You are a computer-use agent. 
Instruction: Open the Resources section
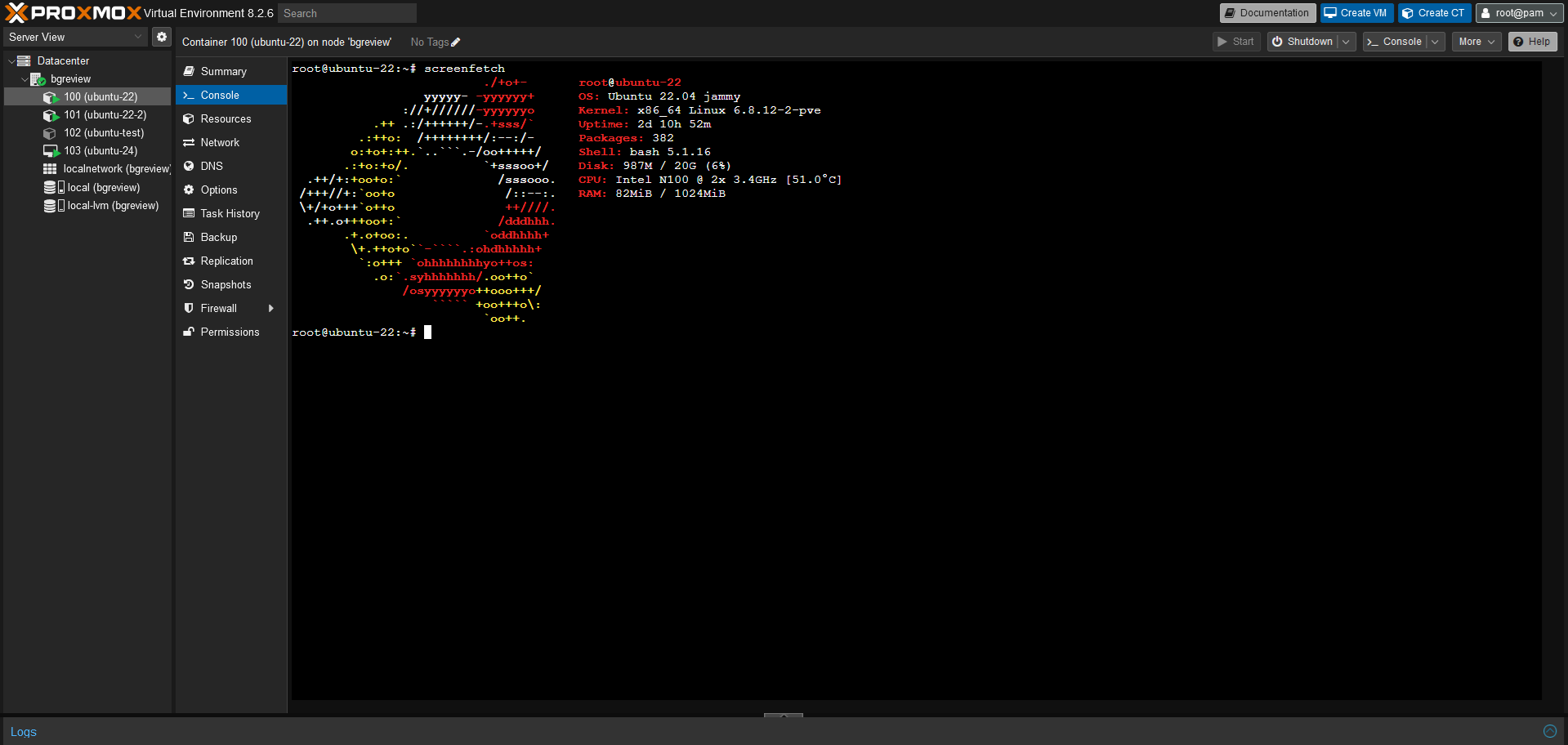pyautogui.click(x=231, y=119)
